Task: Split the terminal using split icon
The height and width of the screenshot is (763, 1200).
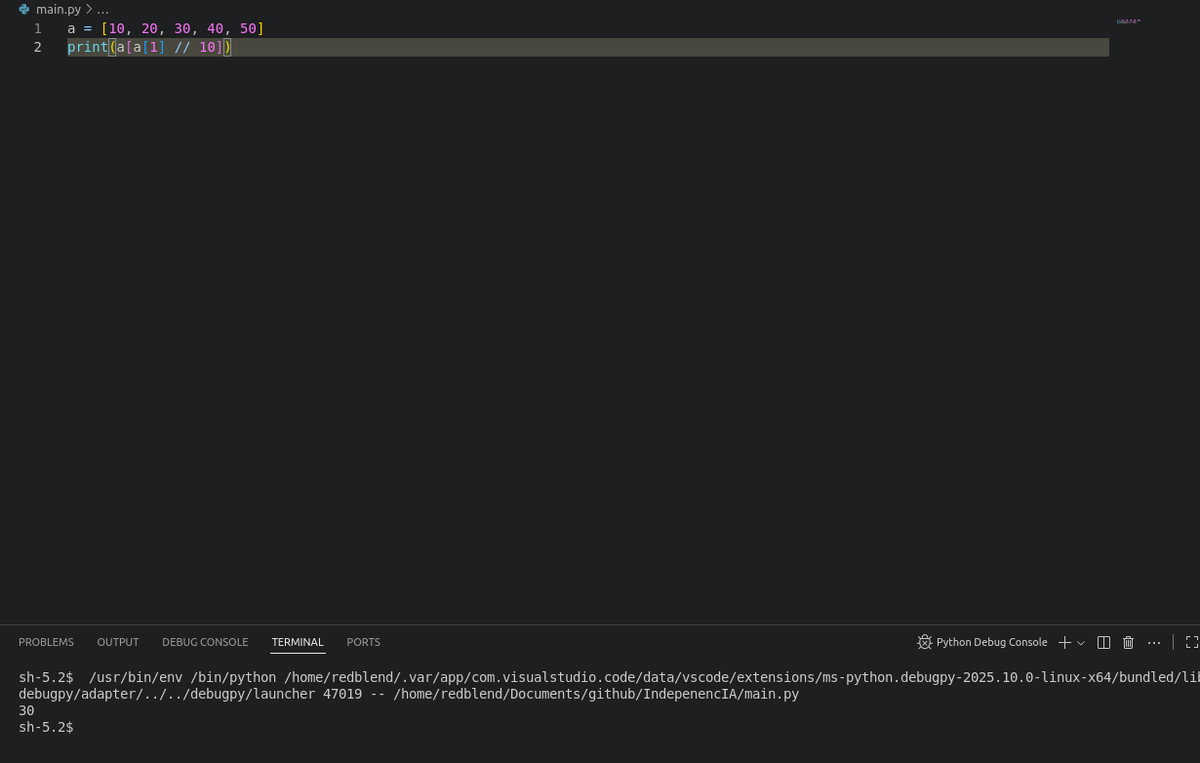Action: [1104, 642]
